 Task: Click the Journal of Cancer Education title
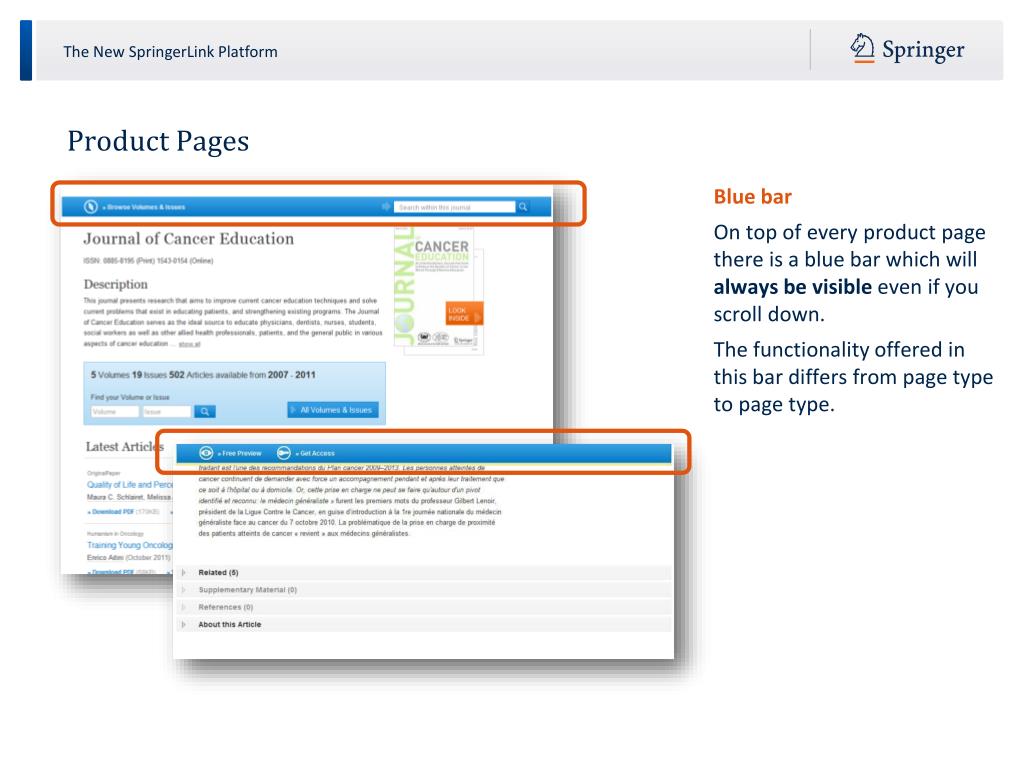click(189, 239)
